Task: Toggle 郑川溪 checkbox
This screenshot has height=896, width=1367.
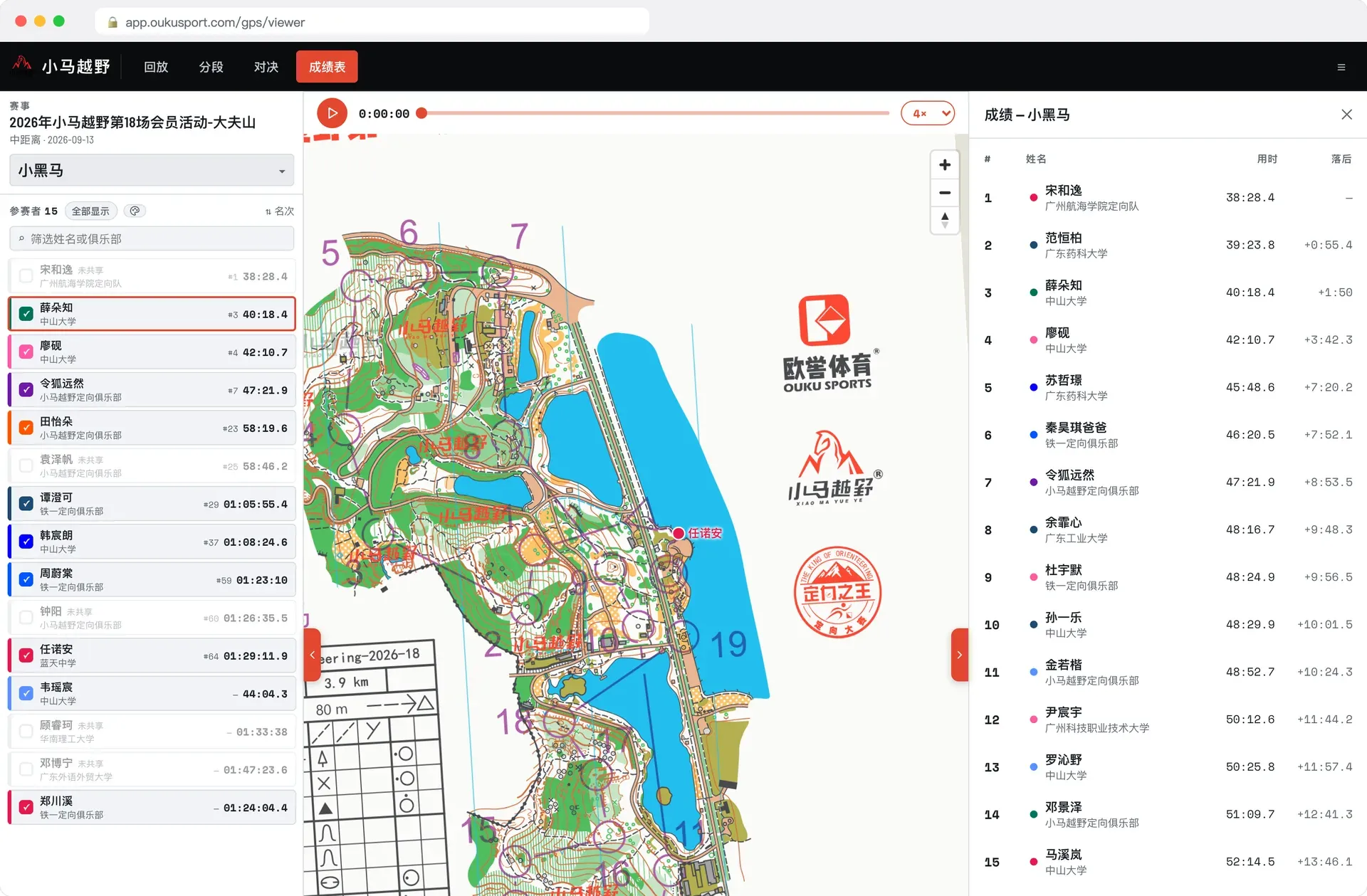Action: tap(26, 807)
